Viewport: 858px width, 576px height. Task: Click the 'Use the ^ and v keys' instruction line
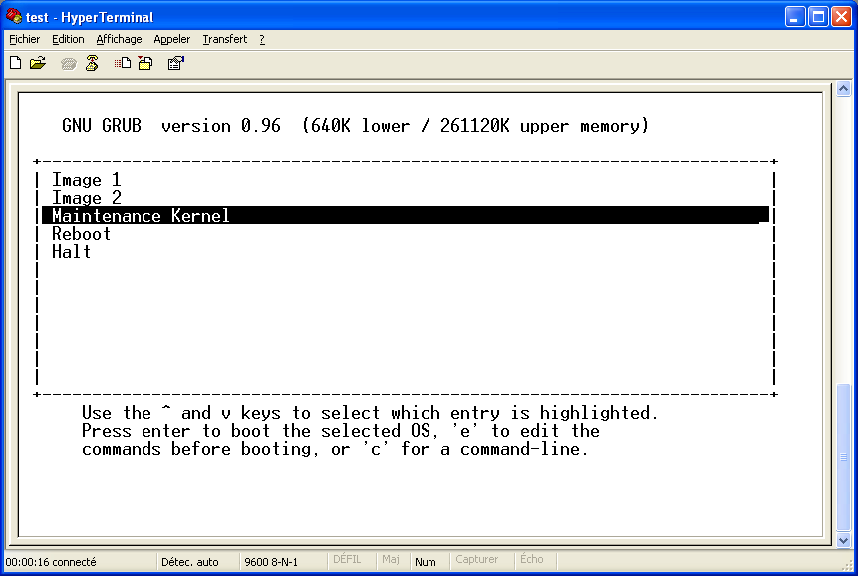pyautogui.click(x=369, y=413)
